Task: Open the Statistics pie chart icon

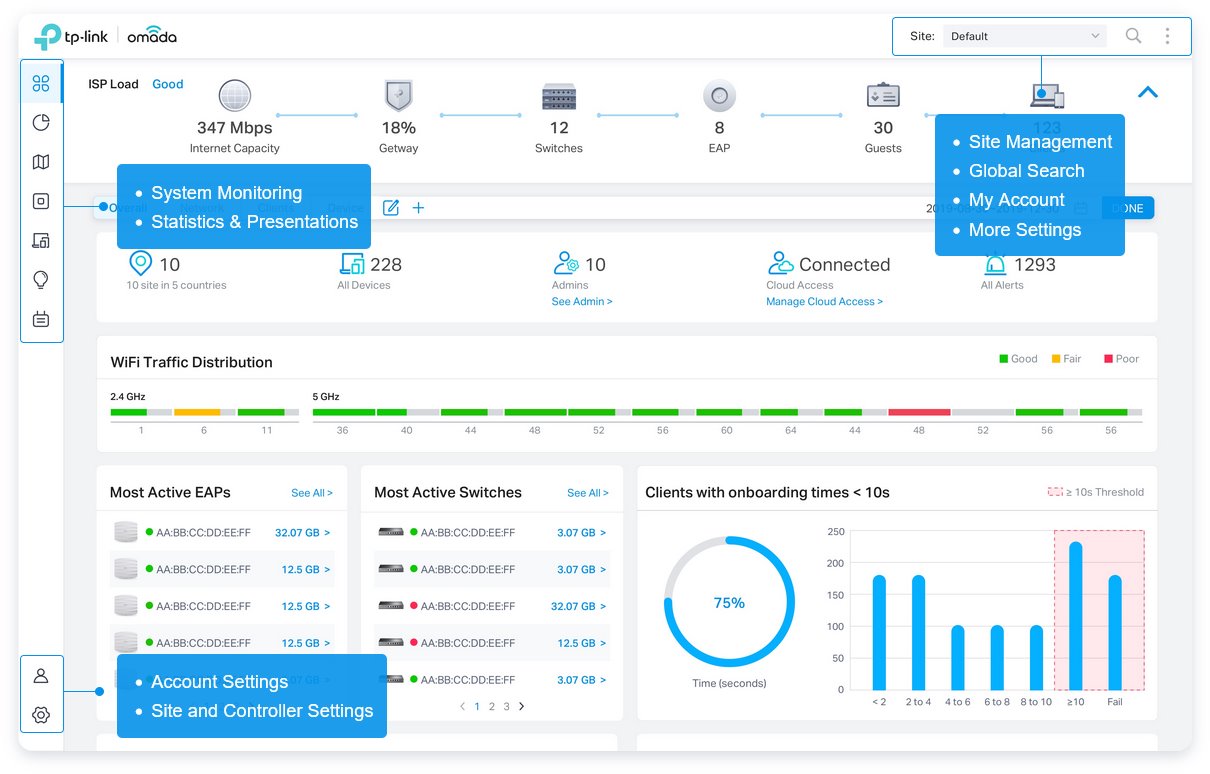Action: pos(41,123)
